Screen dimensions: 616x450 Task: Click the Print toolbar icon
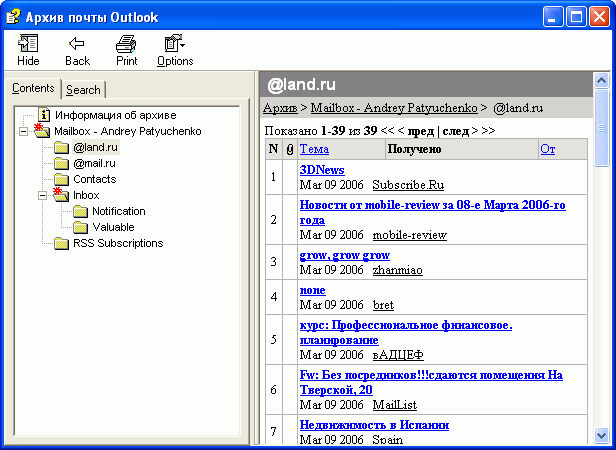(126, 44)
